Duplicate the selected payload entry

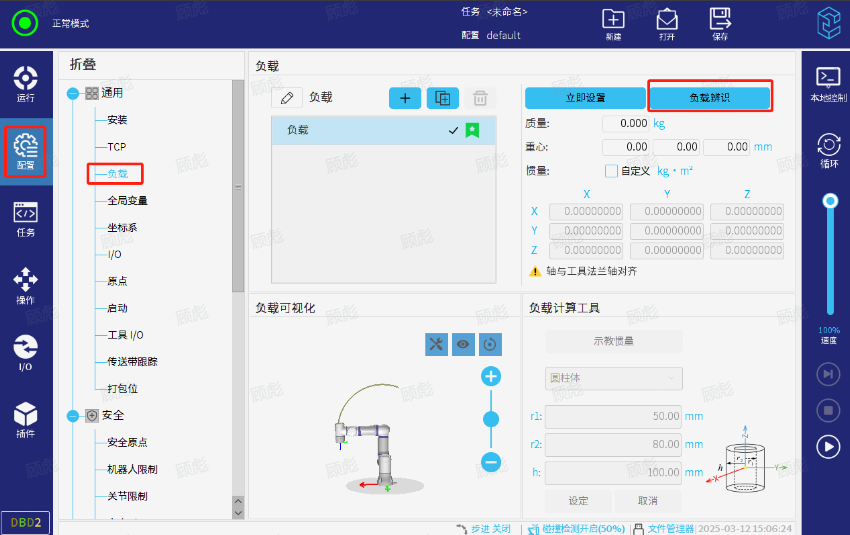442,98
